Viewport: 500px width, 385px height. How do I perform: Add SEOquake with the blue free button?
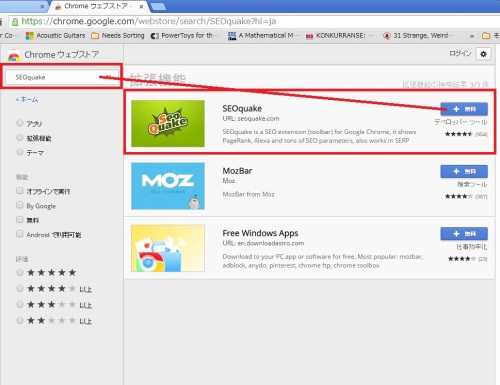pos(464,109)
